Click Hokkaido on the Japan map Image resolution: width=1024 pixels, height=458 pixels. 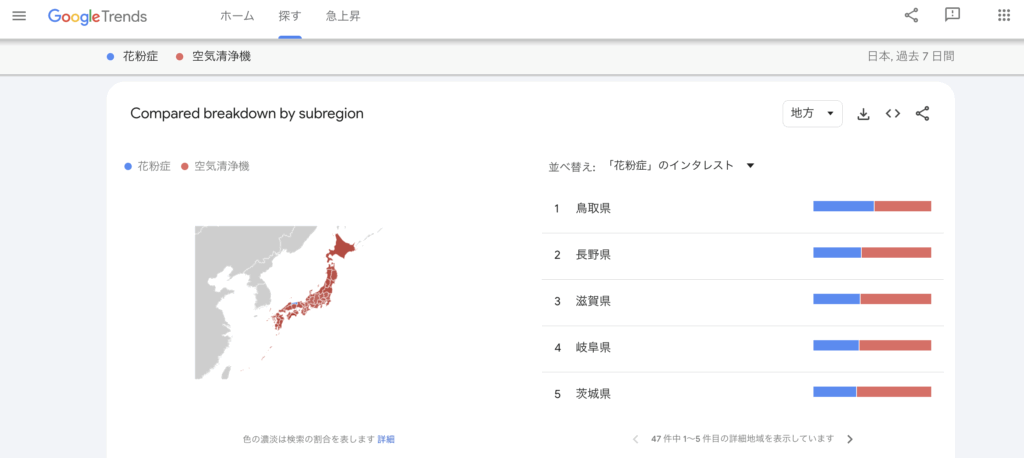[343, 247]
